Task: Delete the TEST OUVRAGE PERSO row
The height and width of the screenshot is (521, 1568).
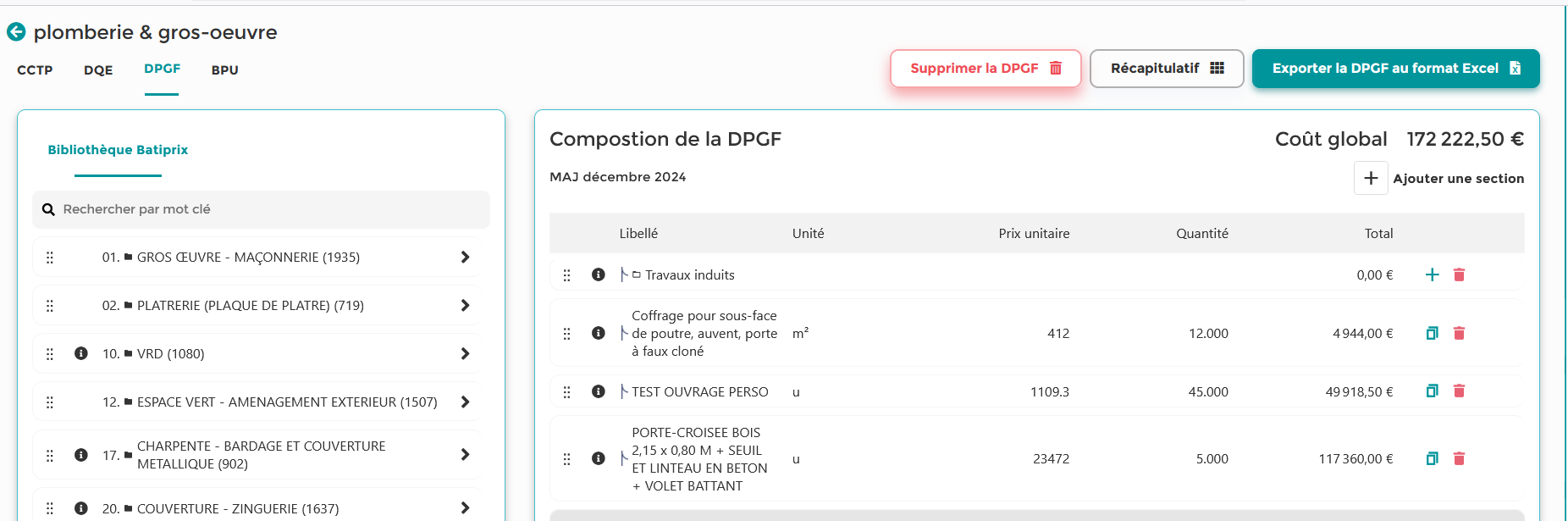Action: click(x=1459, y=391)
